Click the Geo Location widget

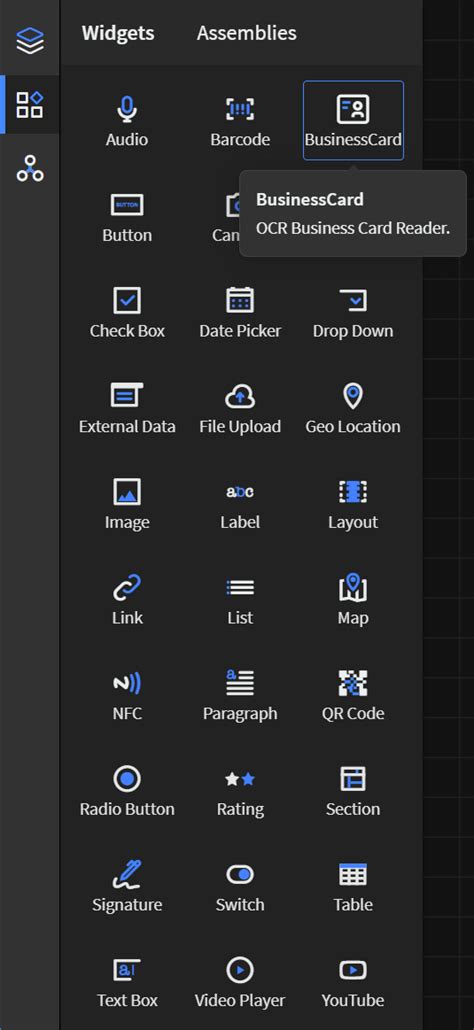coord(353,409)
